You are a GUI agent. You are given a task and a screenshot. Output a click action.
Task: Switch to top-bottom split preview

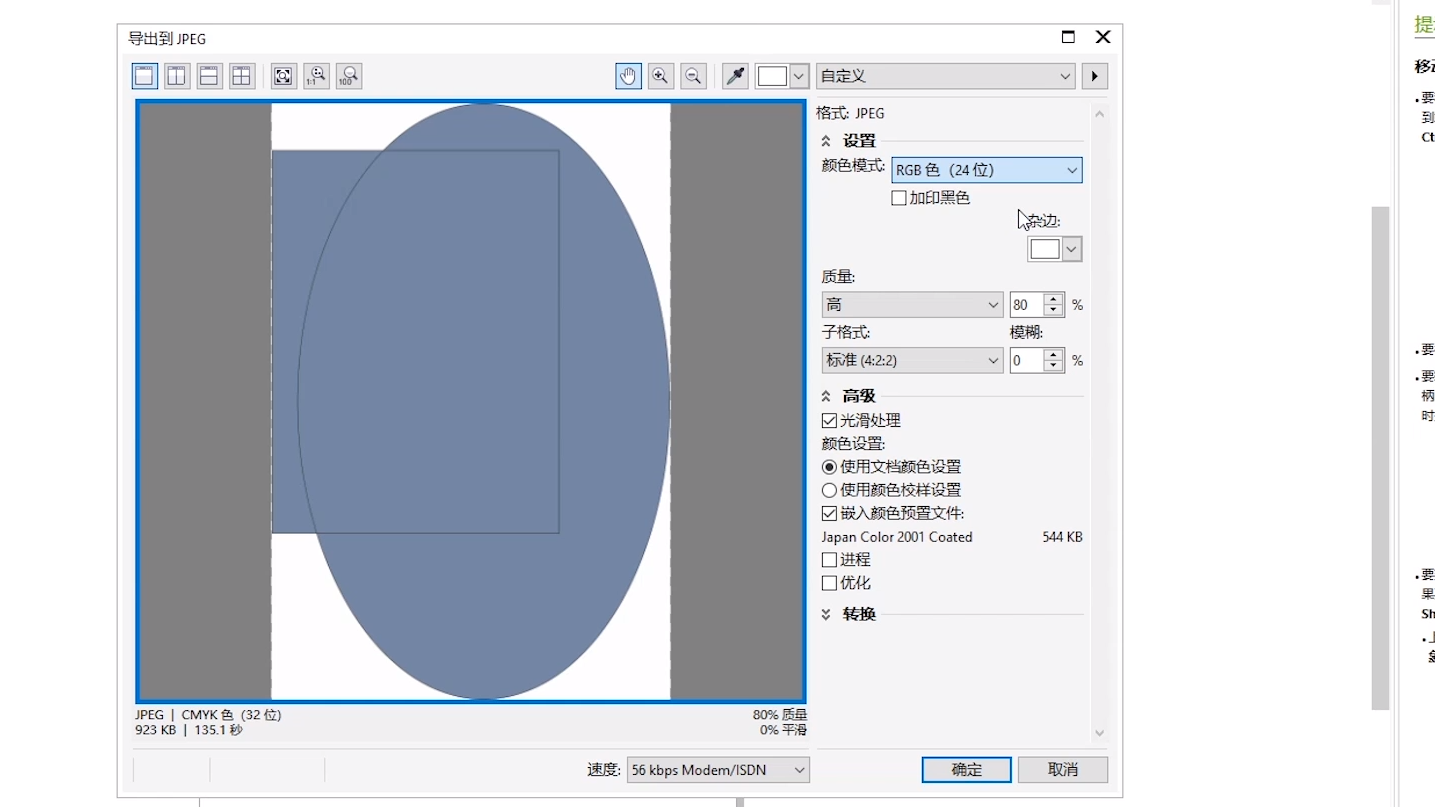[x=209, y=76]
